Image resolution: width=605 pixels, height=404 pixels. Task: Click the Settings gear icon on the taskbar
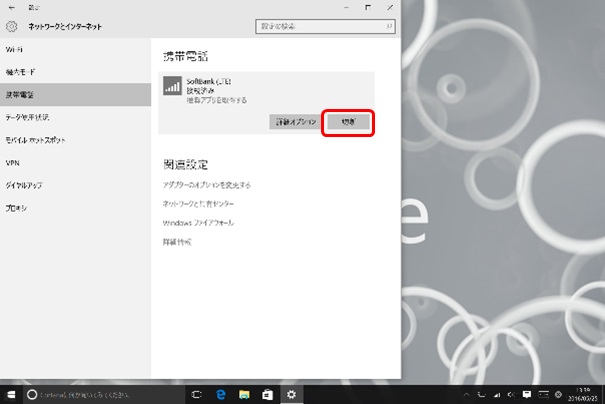click(291, 394)
